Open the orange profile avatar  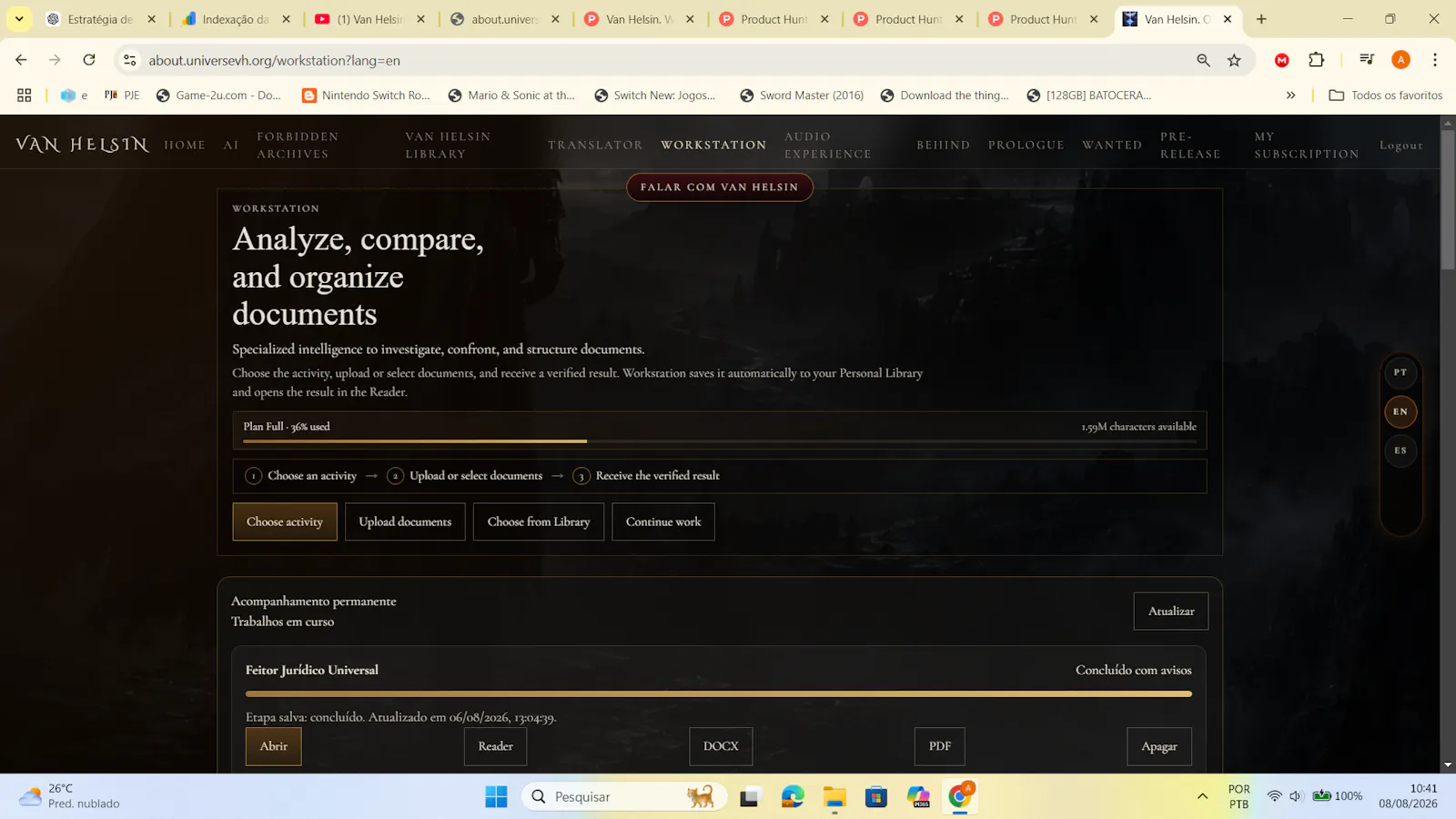coord(1400,60)
